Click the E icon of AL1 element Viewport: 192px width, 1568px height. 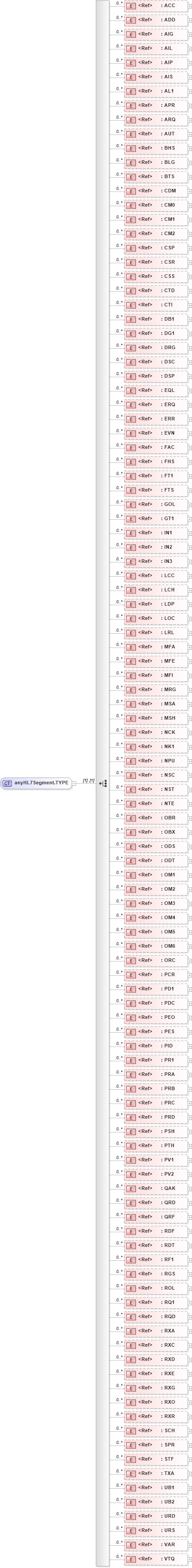tap(131, 91)
